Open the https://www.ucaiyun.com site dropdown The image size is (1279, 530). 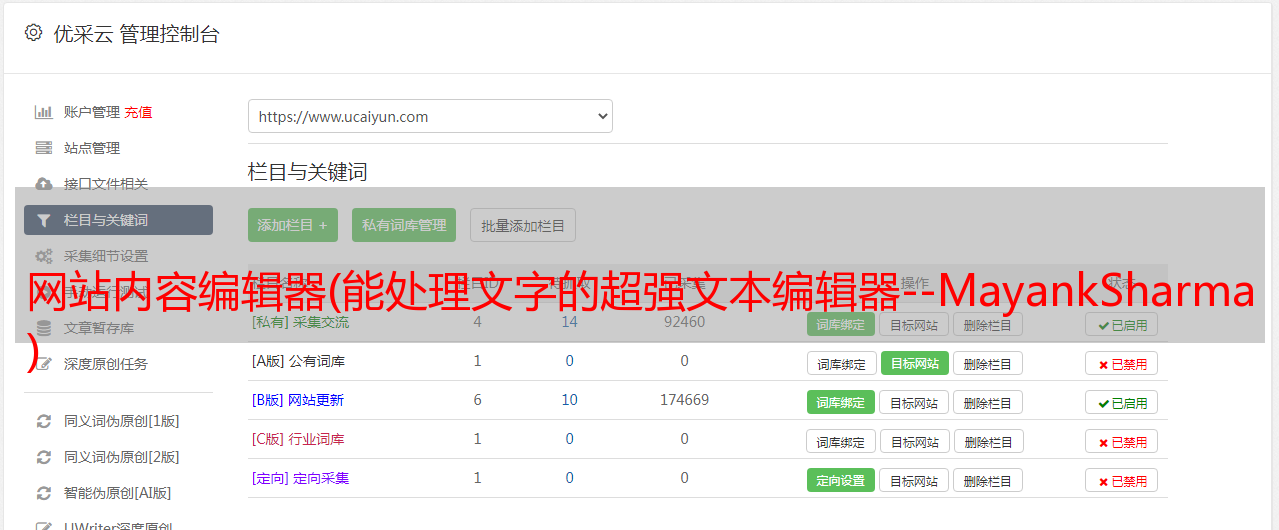pos(430,116)
